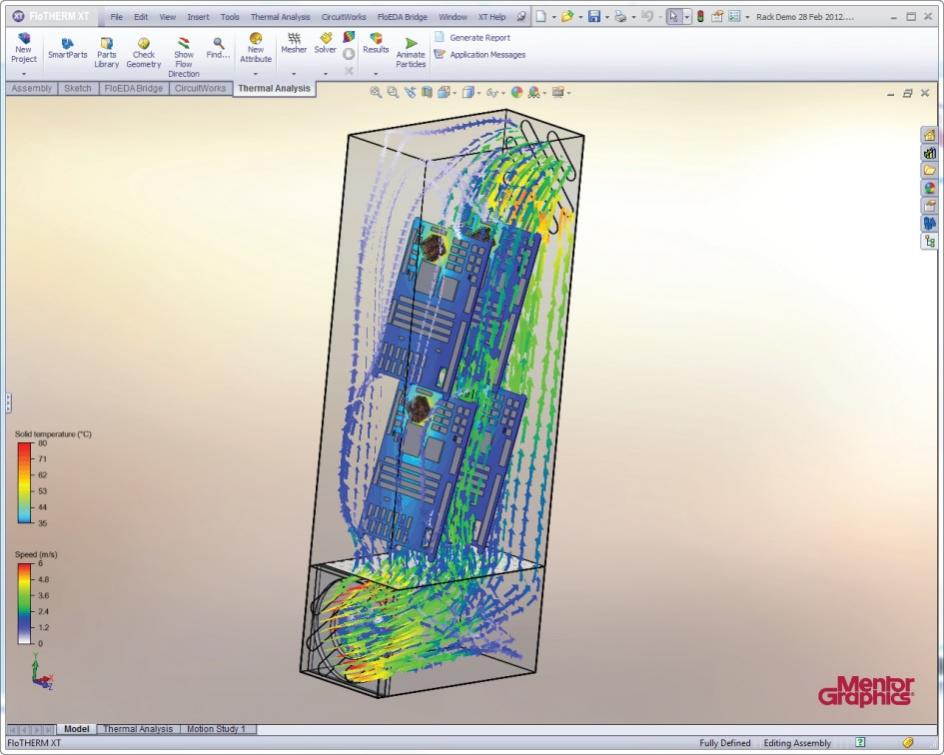Click the Find magnifier icon
944x755 pixels.
pos(219,43)
